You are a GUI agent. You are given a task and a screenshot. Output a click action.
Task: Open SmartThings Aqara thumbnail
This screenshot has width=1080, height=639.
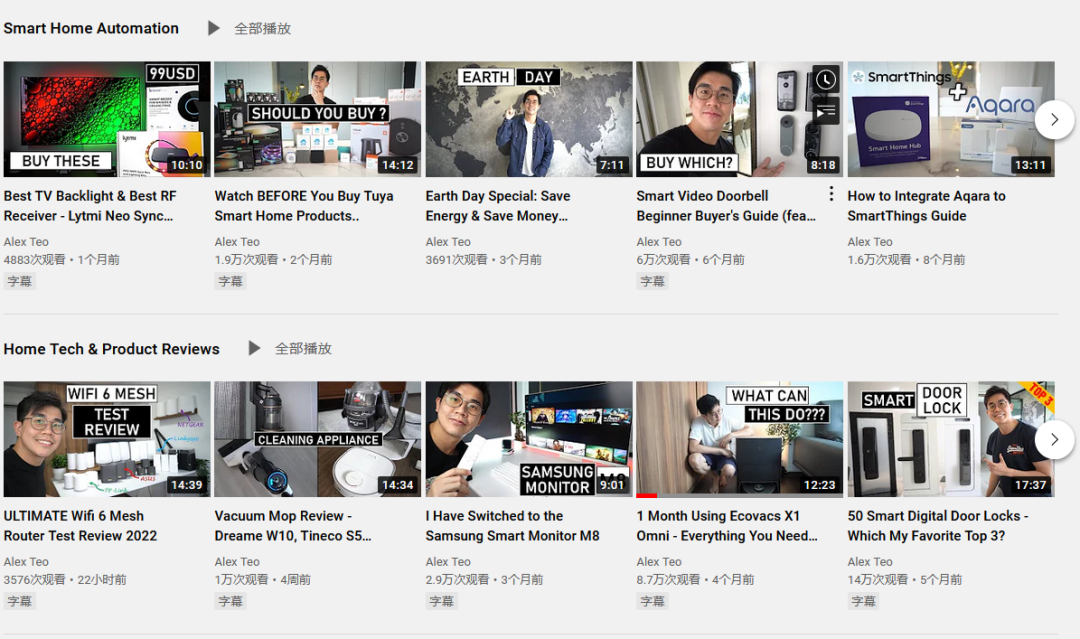coord(951,119)
